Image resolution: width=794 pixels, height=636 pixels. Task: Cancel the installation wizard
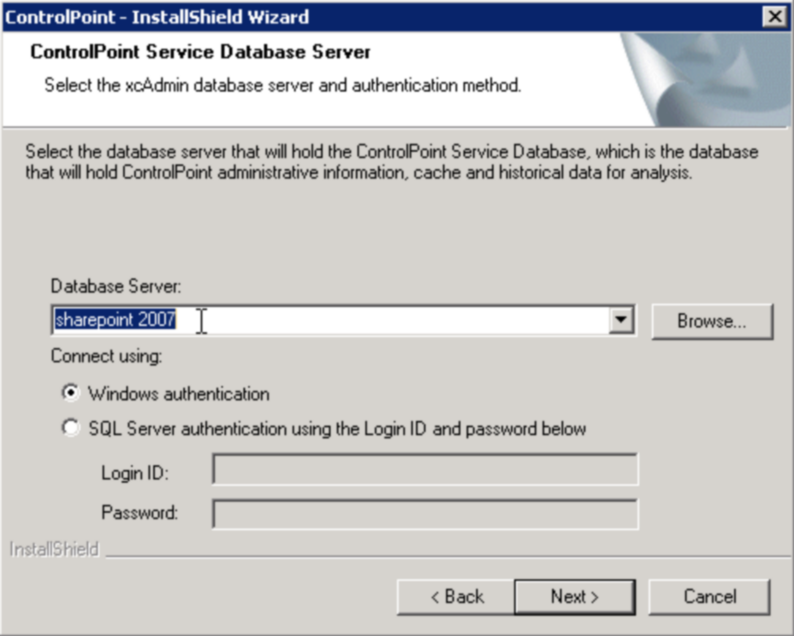click(x=709, y=597)
